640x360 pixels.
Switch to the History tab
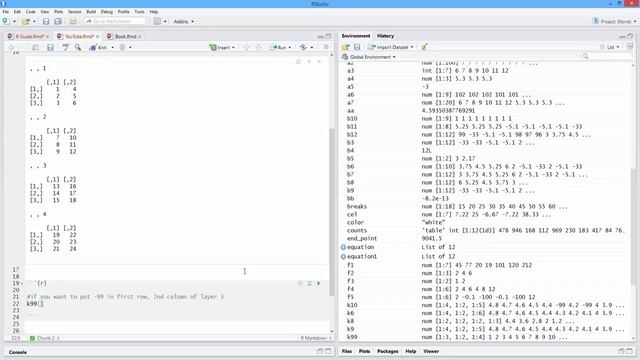coord(385,36)
